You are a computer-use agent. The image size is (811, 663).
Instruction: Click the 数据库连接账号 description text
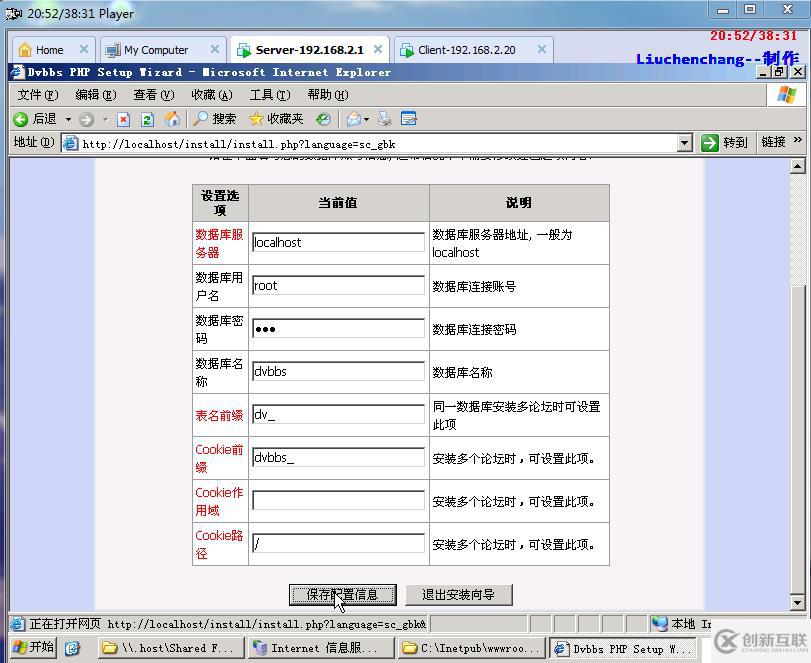point(474,287)
